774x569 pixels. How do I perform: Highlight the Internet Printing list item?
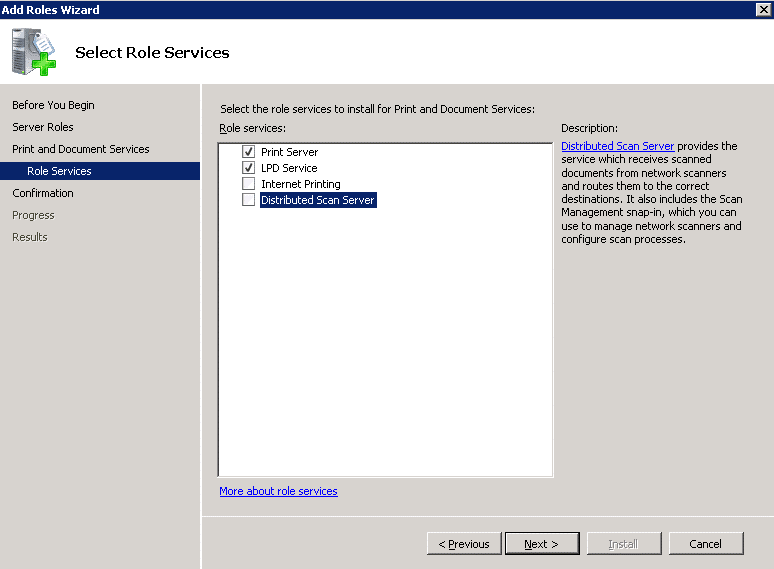301,184
